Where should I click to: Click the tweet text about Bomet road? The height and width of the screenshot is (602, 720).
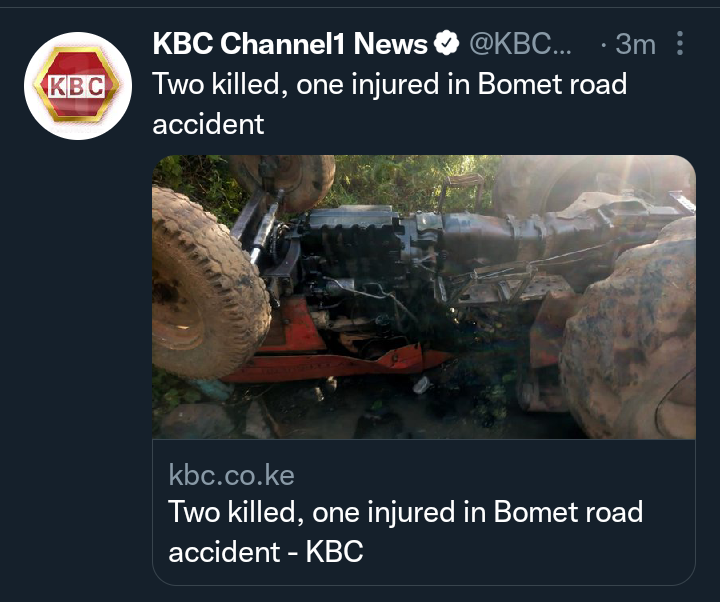point(389,104)
